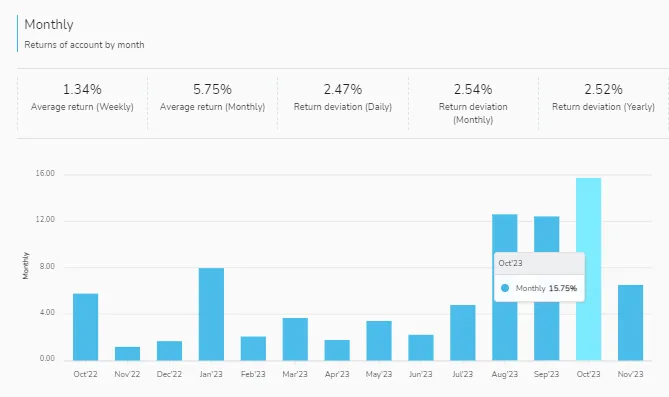Image resolution: width=669 pixels, height=397 pixels.
Task: Click the Mar'23 monthly return bar
Action: pos(295,339)
